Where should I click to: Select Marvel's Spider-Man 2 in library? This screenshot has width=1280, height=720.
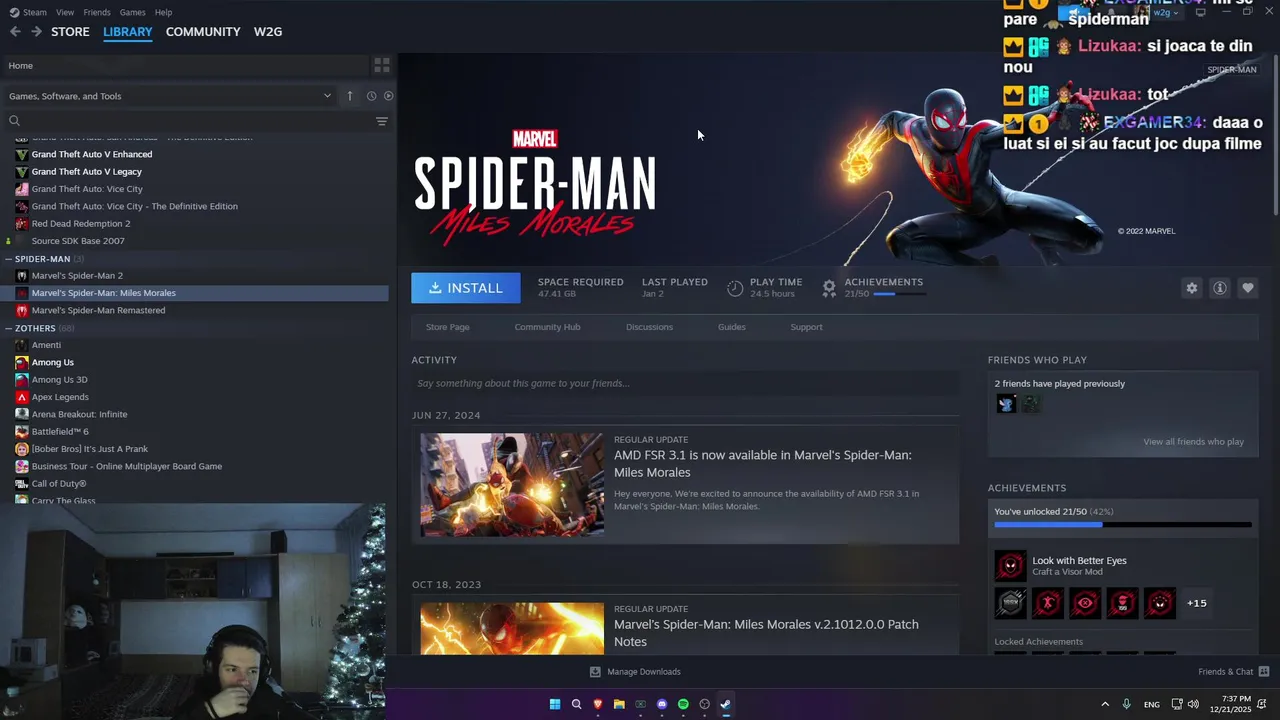(77, 276)
